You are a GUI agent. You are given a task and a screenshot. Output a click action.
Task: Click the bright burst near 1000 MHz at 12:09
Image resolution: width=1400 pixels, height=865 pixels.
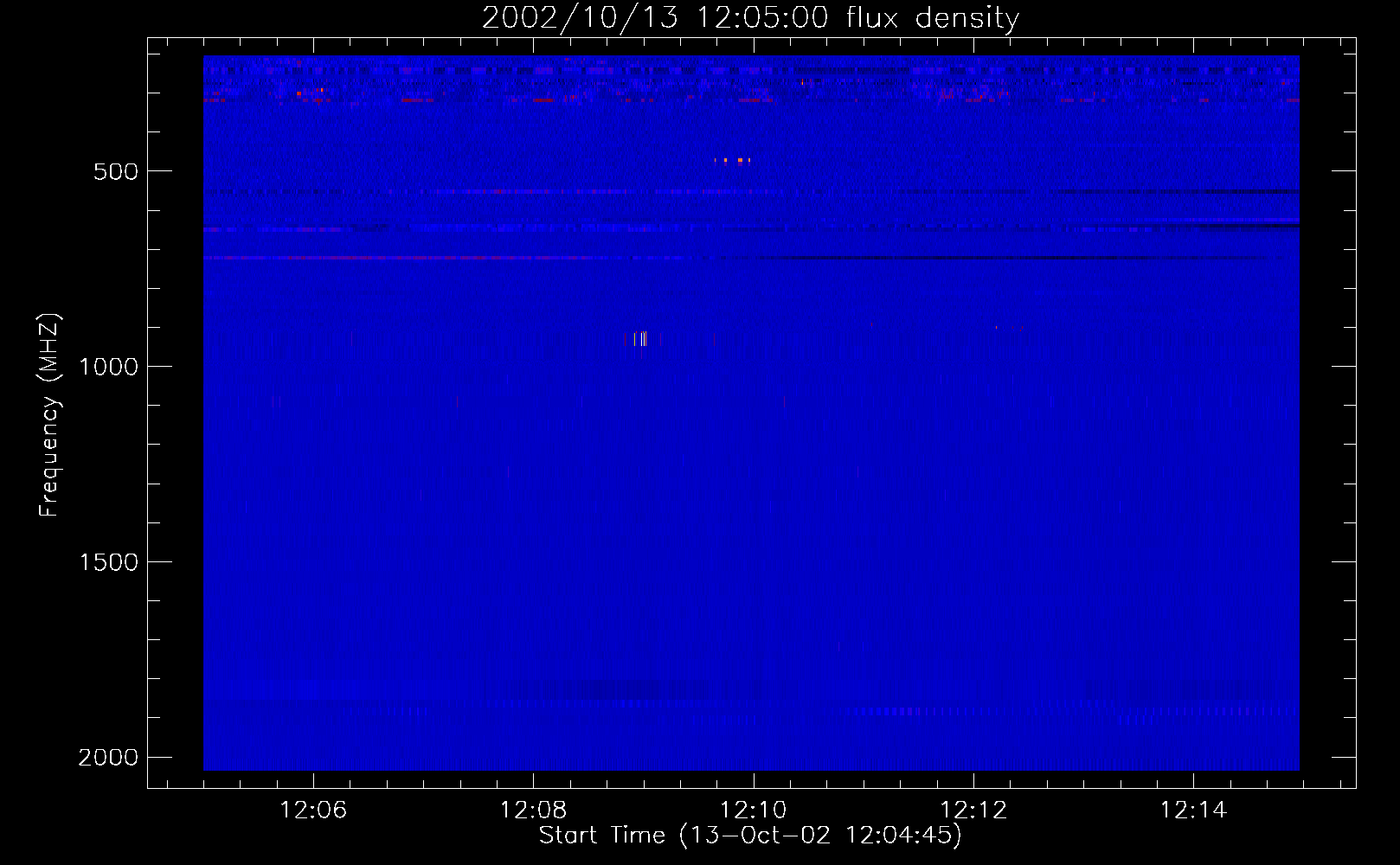click(x=641, y=339)
